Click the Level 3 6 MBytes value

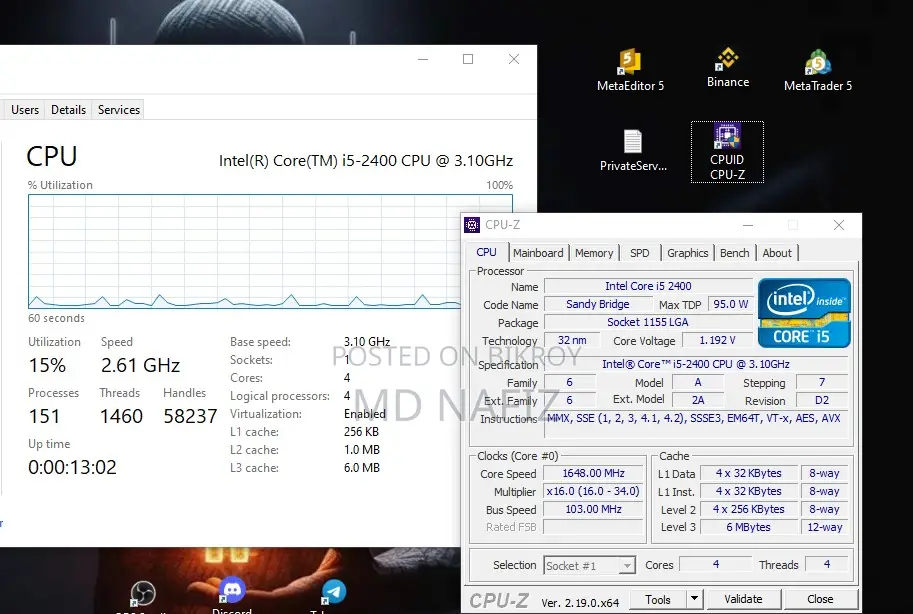(748, 527)
